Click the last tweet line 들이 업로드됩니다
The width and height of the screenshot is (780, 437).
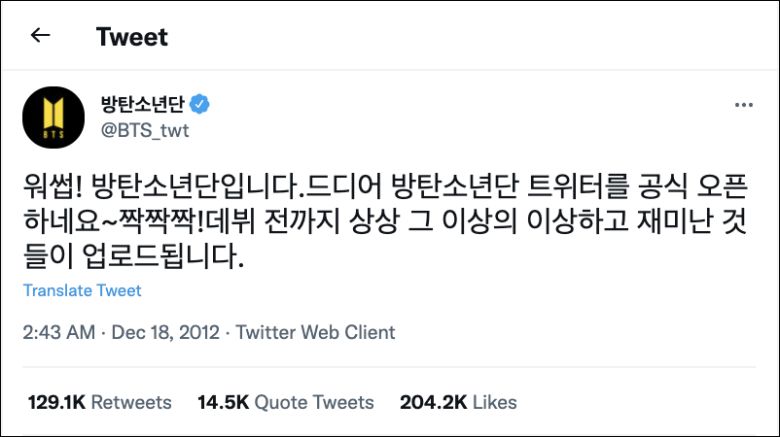[x=133, y=255]
